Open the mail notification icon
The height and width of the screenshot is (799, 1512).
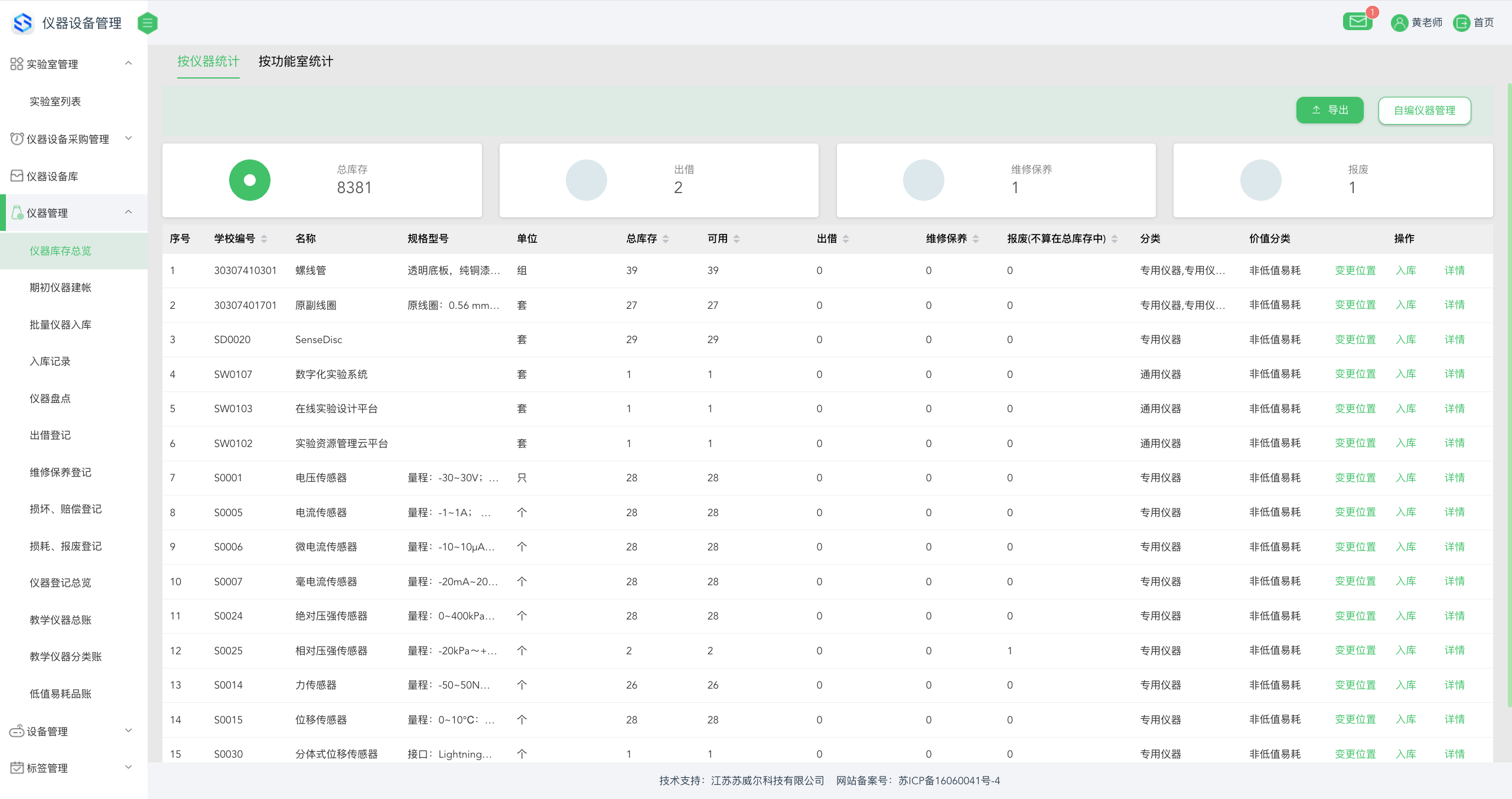[x=1357, y=22]
